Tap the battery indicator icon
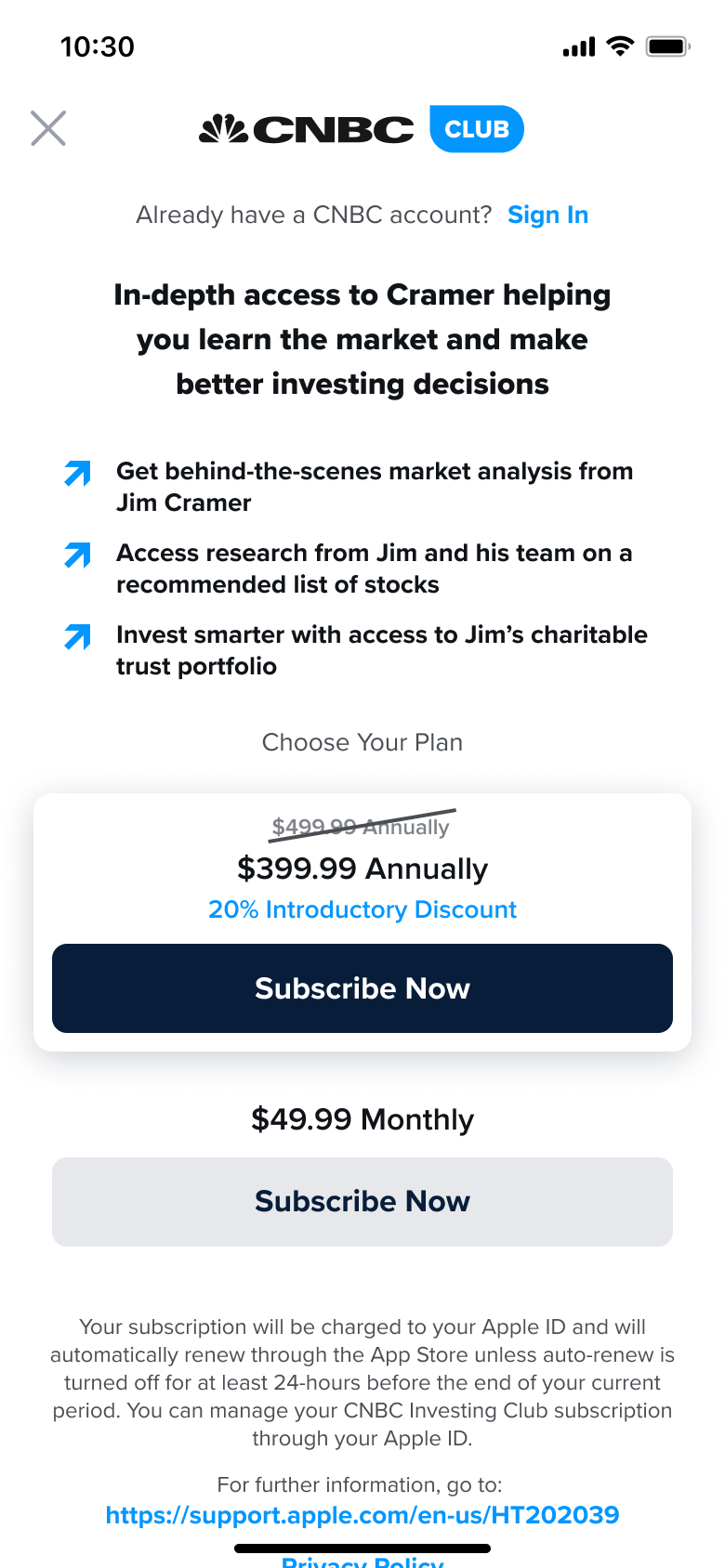 667,46
